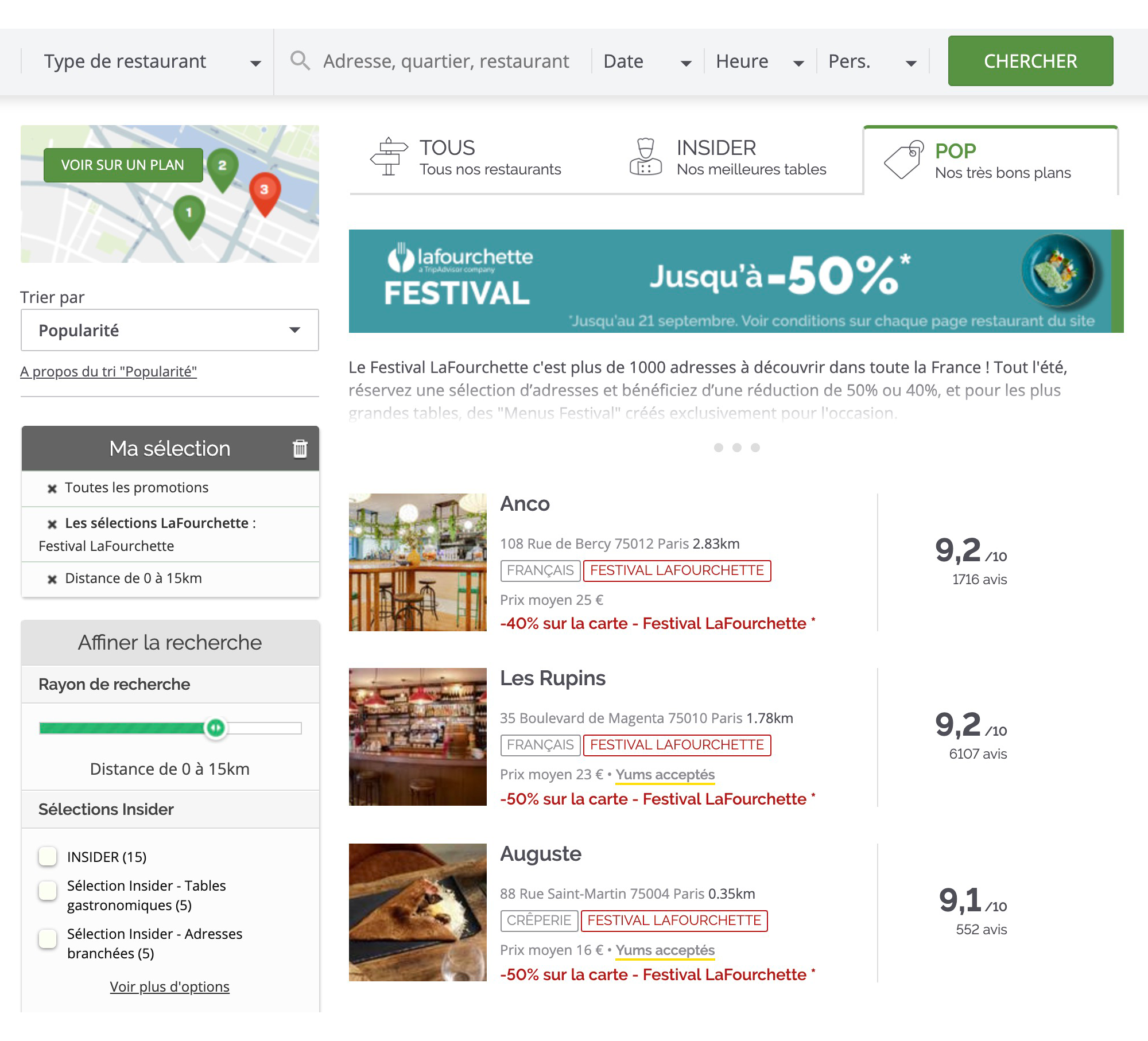Click map pin number 2

click(x=223, y=169)
